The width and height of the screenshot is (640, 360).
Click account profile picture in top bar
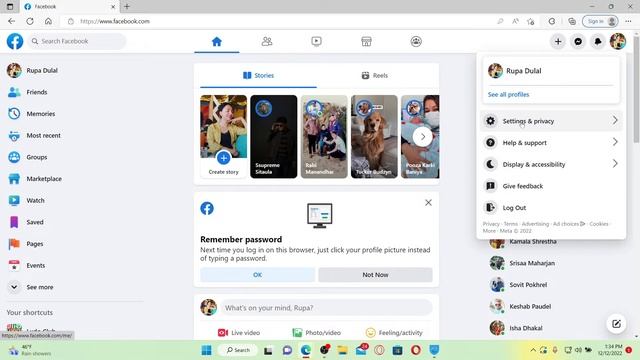click(x=618, y=41)
